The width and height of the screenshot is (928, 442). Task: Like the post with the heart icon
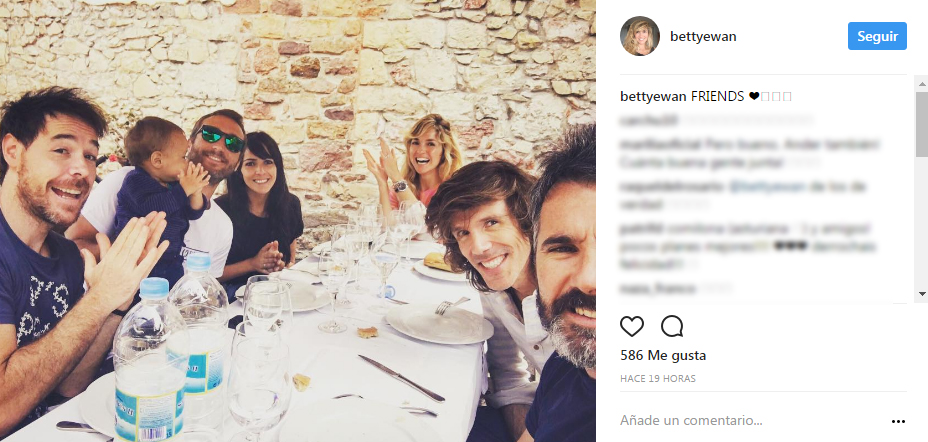point(632,326)
